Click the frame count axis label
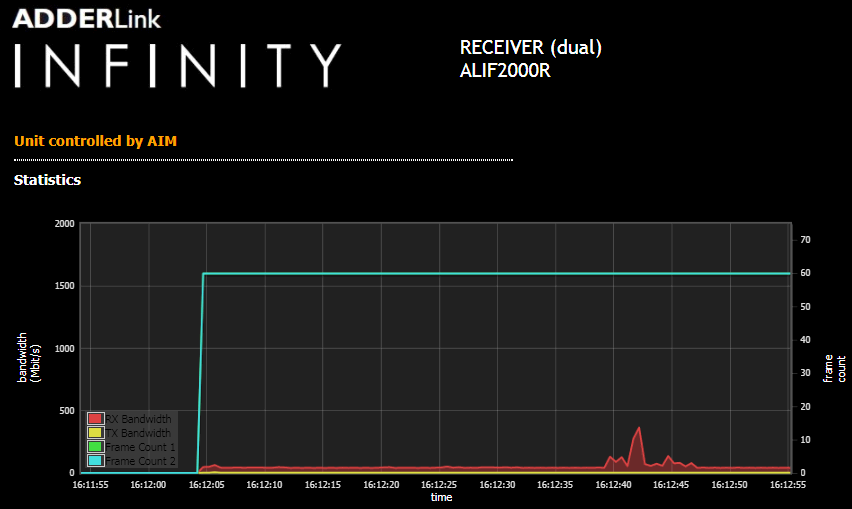This screenshot has height=509, width=852. [834, 369]
